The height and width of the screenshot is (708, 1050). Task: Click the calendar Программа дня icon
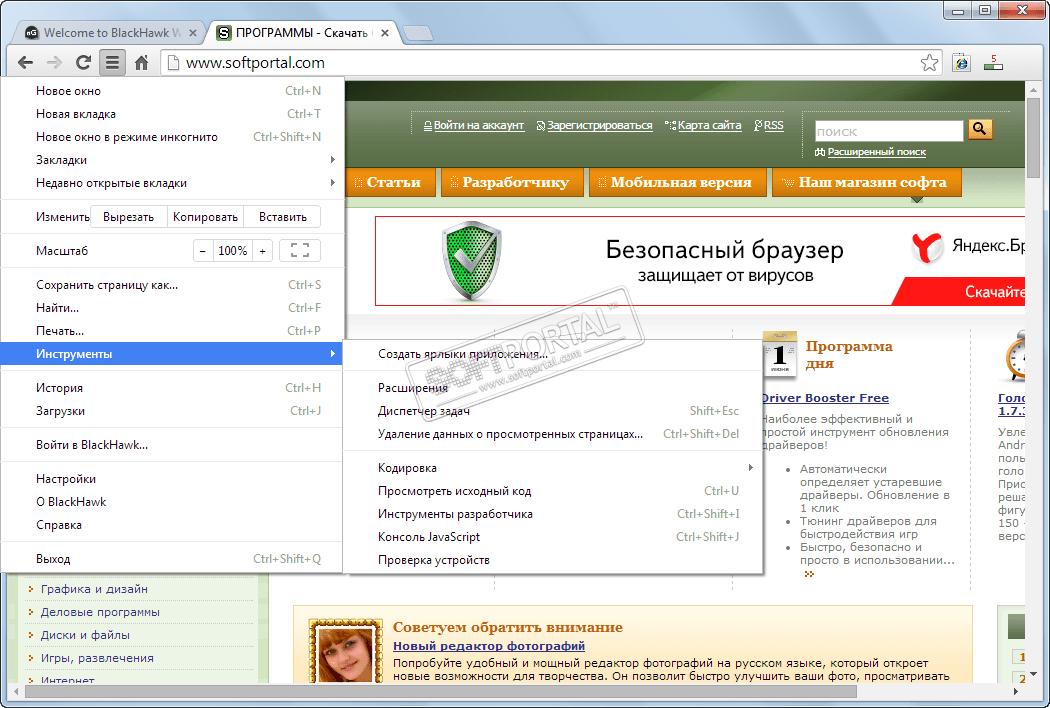coord(779,354)
